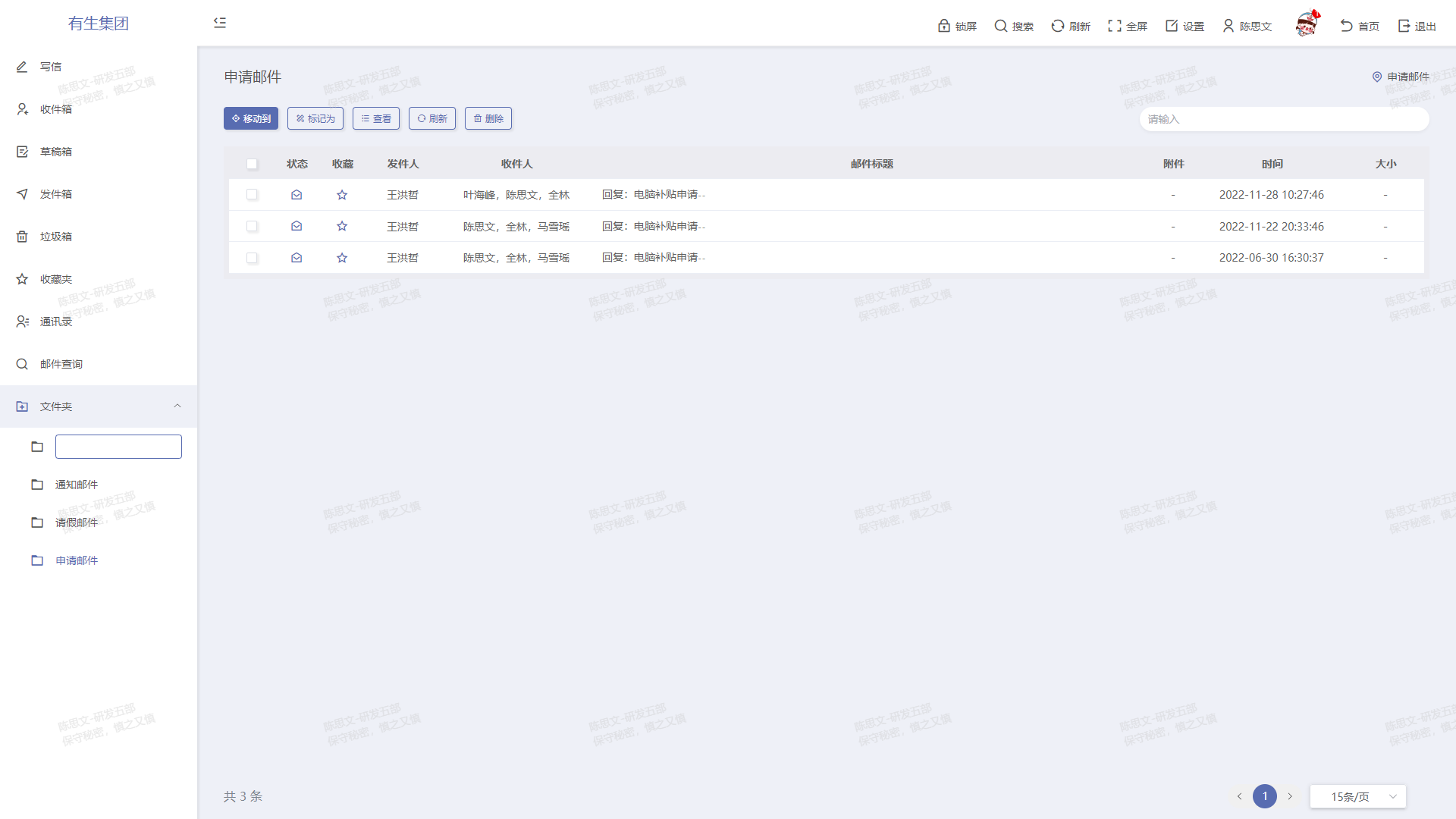1456x819 pixels.
Task: Click the read-status envelope icon of the 2022-06-30 email
Action: point(297,258)
